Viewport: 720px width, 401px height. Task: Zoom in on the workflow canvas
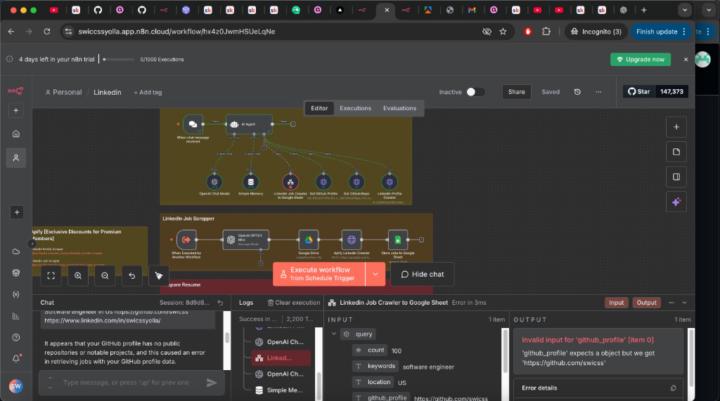[x=78, y=274]
